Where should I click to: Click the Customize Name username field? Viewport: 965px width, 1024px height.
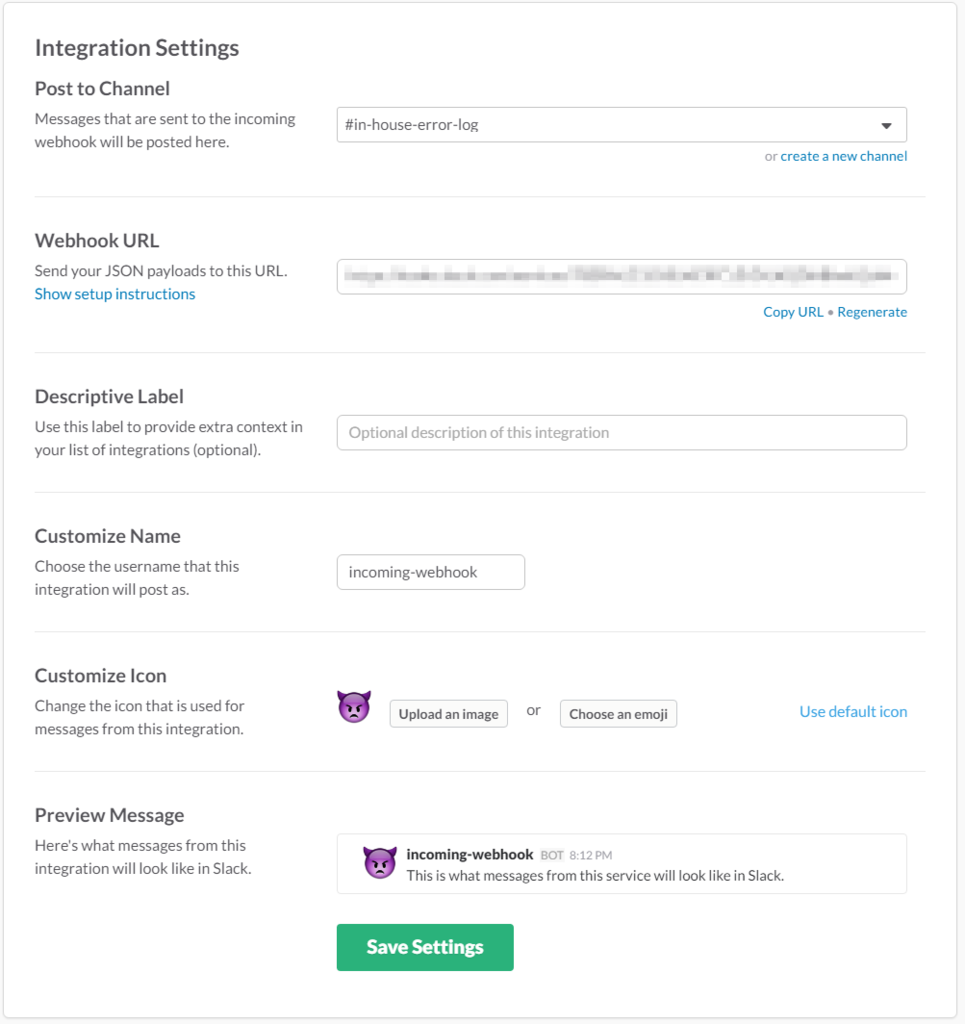430,572
